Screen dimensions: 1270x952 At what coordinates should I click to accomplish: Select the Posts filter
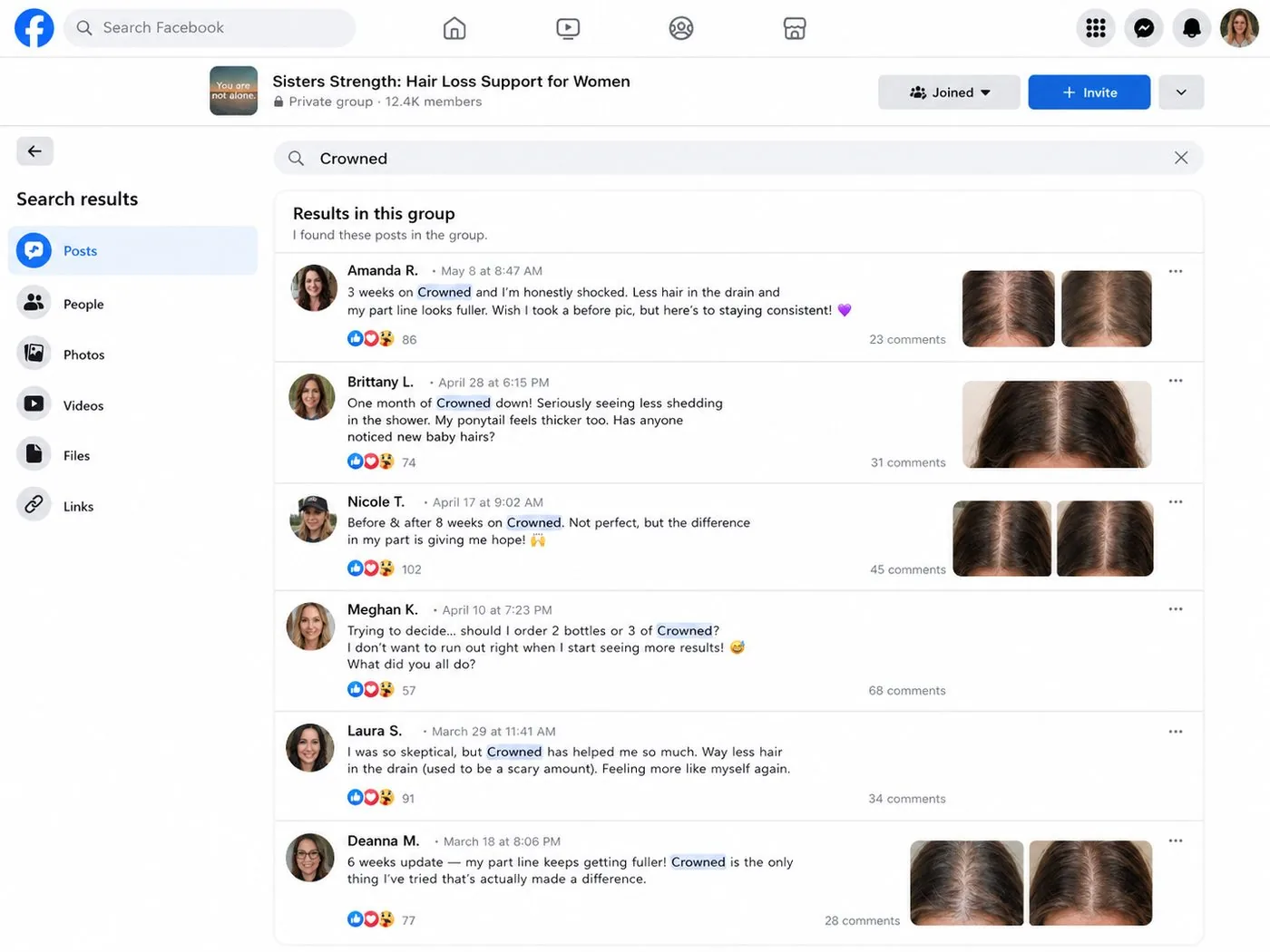click(132, 250)
